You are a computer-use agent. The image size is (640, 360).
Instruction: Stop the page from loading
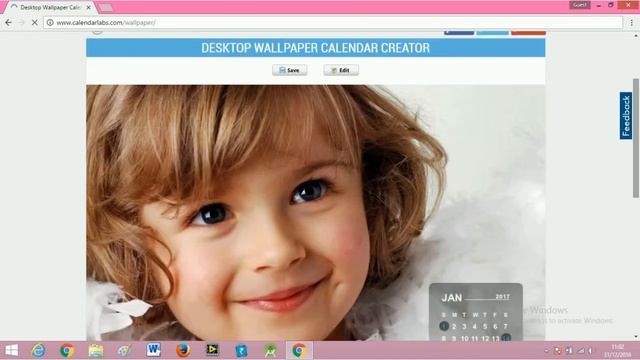(x=35, y=23)
